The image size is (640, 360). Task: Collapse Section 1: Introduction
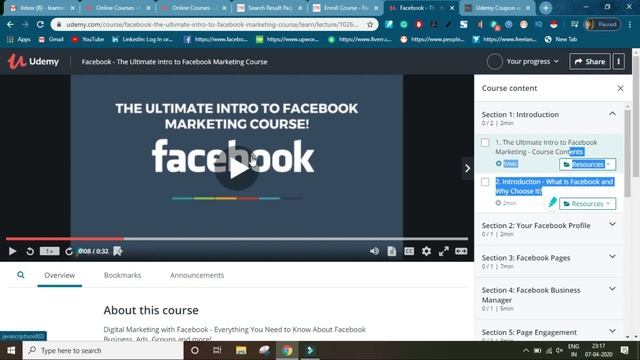click(x=612, y=114)
